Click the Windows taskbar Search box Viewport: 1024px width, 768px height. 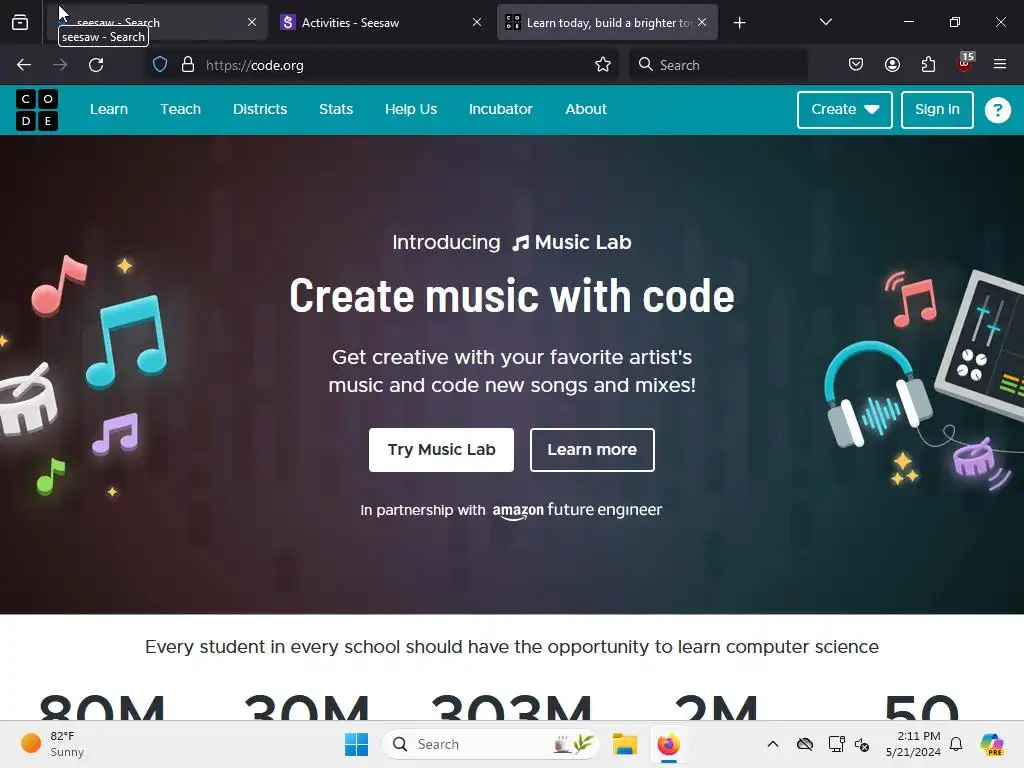click(x=490, y=744)
